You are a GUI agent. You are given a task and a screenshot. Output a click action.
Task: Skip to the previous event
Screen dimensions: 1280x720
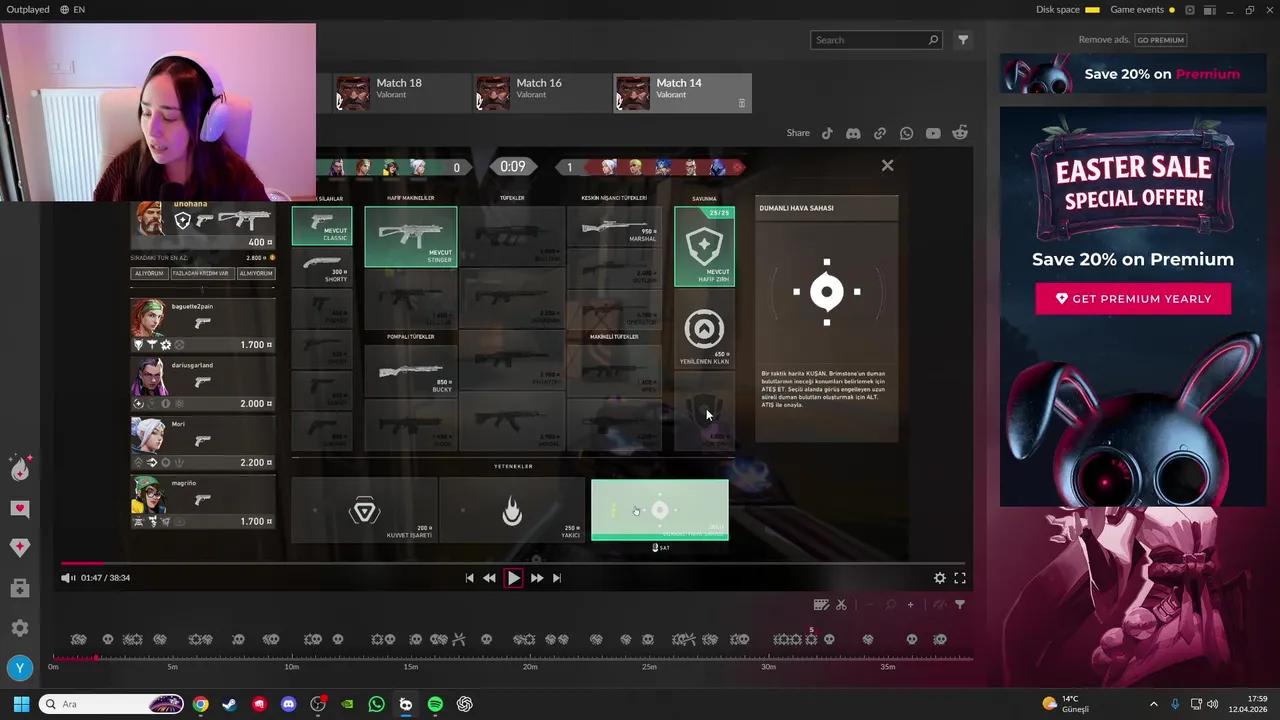coord(469,578)
